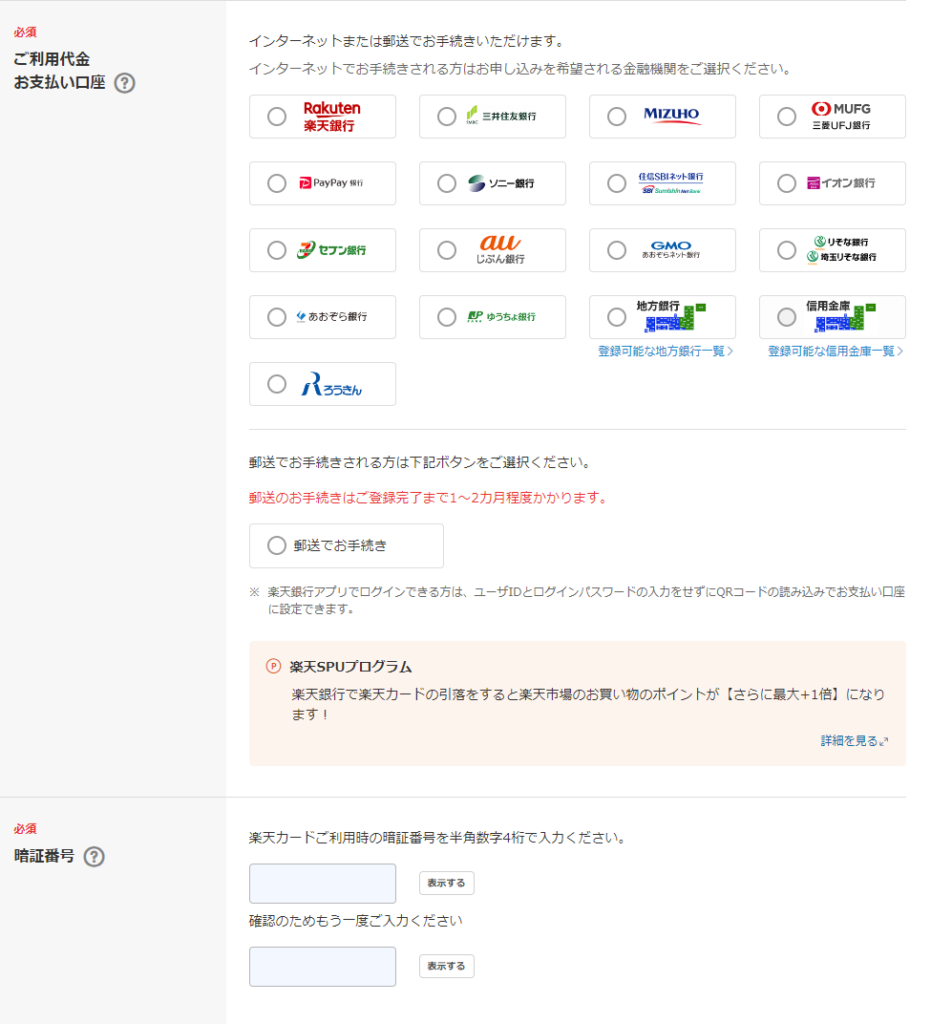Click the りそな銀行 logo
This screenshot has height=1024, width=931.
(x=842, y=249)
